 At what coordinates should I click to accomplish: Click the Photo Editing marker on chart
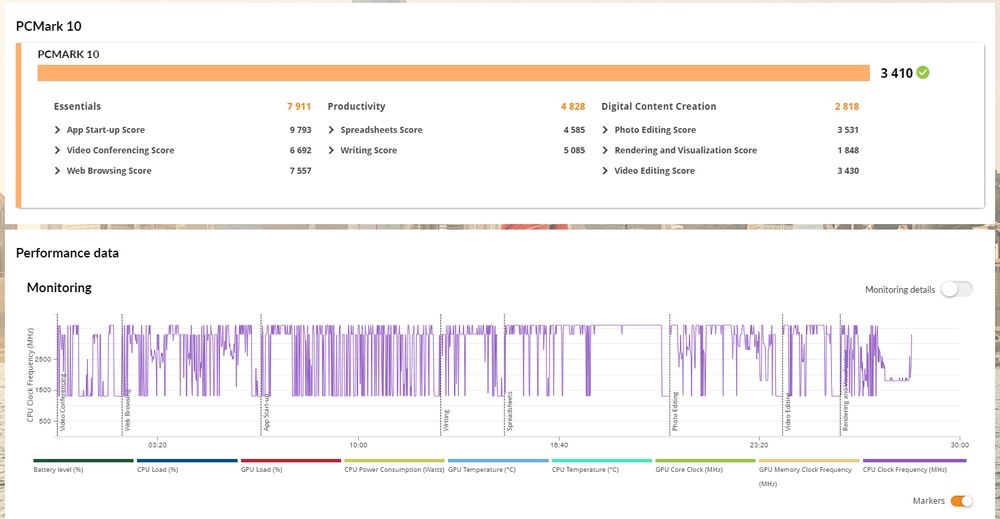click(675, 411)
